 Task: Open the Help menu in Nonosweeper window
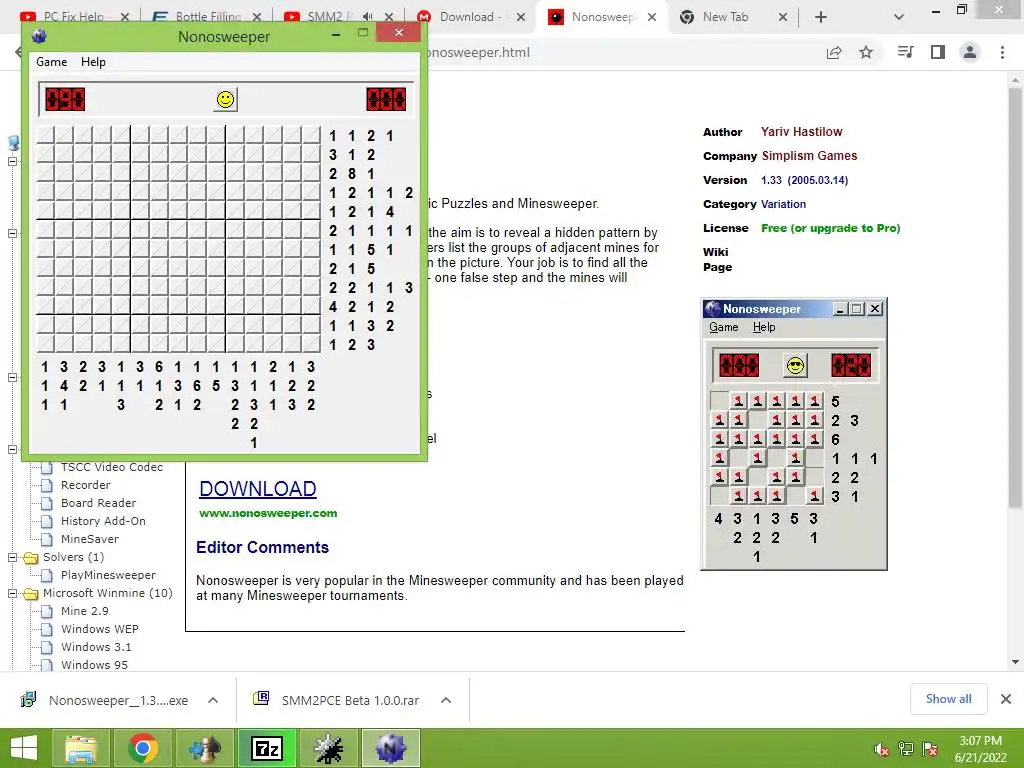pos(93,61)
